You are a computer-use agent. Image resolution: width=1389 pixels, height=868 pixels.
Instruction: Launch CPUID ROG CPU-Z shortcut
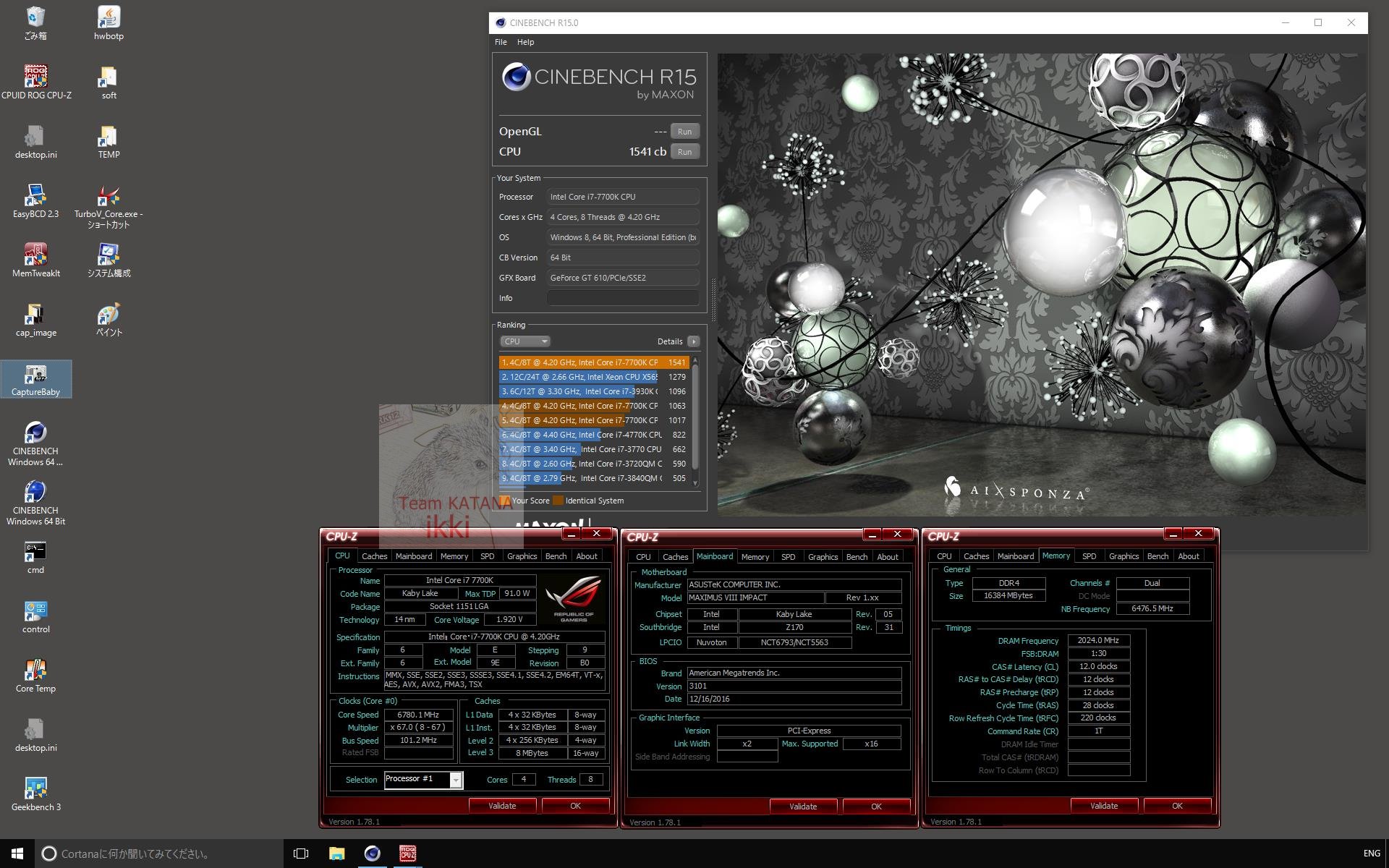[36, 82]
